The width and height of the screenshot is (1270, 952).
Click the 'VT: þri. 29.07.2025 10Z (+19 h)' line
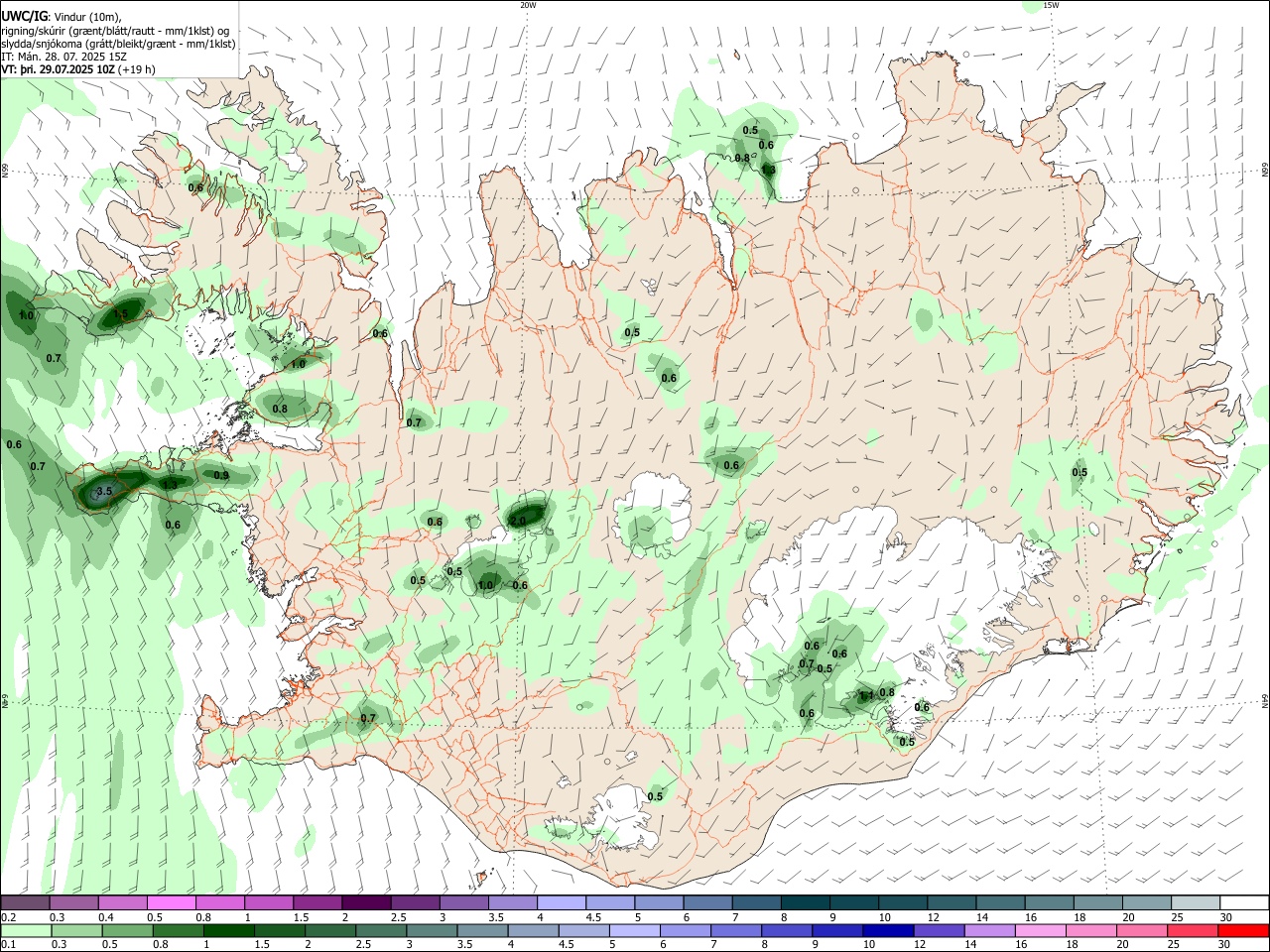coord(78,69)
